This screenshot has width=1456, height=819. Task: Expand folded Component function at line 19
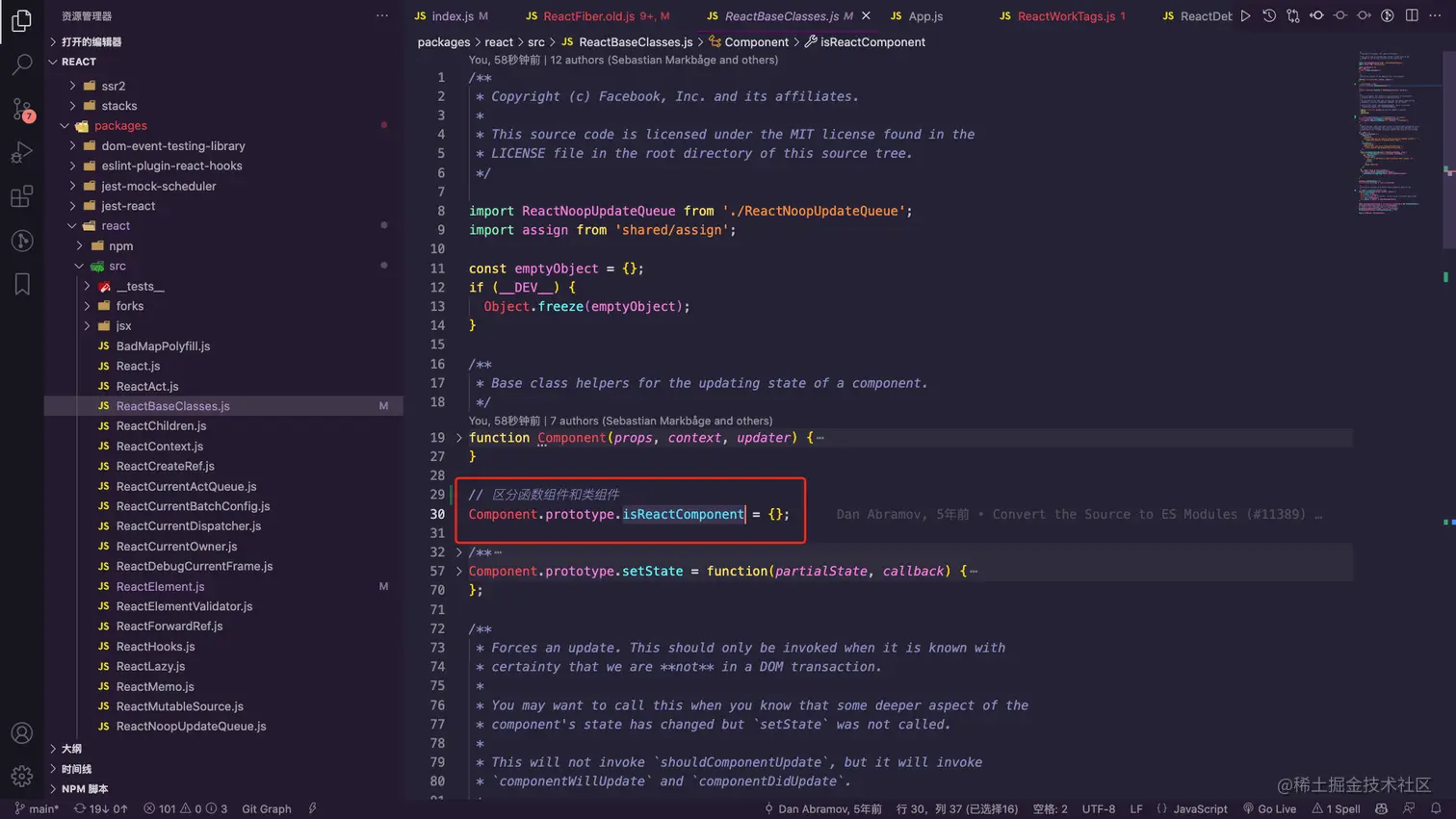pyautogui.click(x=459, y=438)
